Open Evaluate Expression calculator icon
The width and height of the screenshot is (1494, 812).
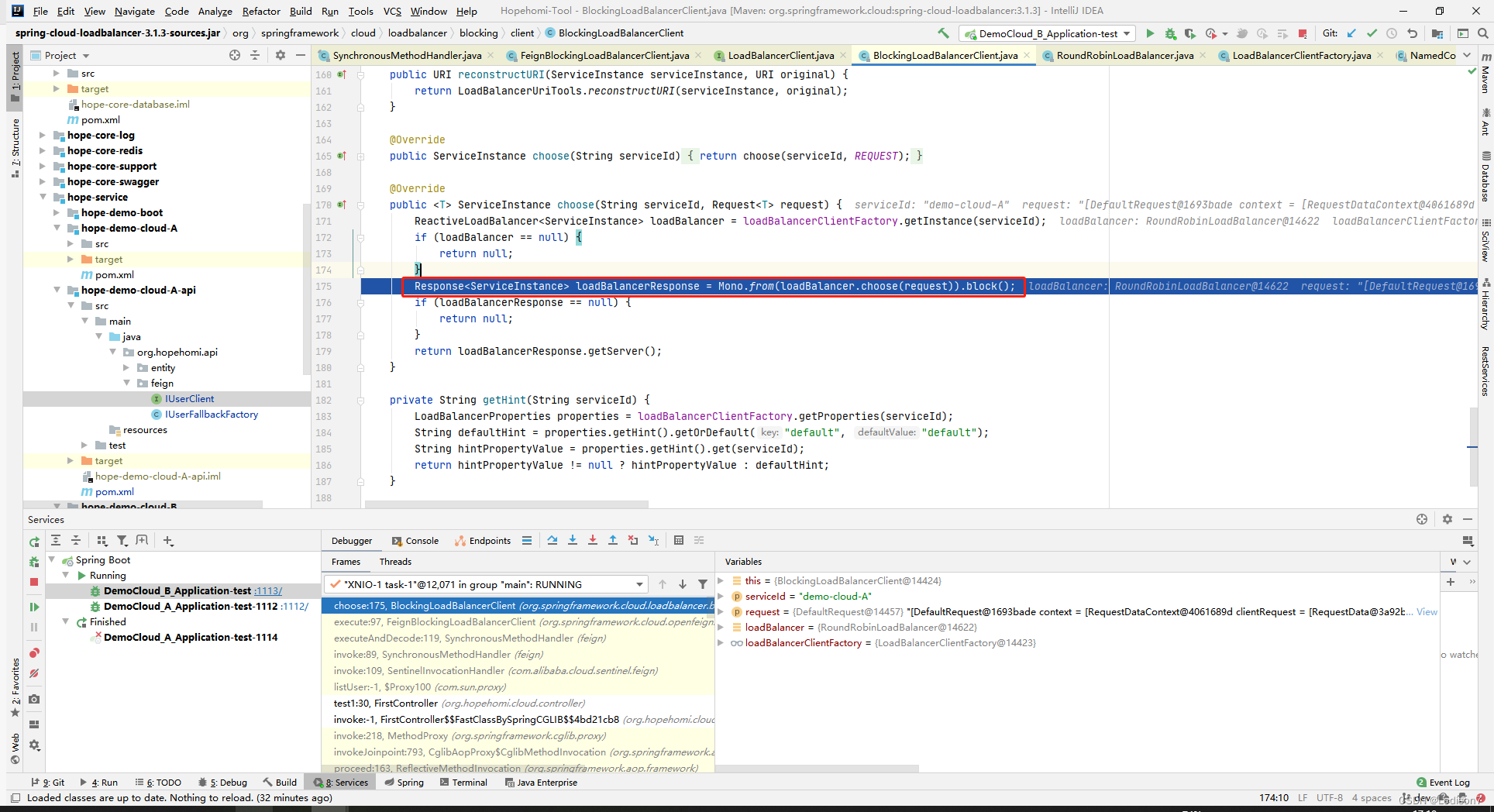click(x=679, y=540)
